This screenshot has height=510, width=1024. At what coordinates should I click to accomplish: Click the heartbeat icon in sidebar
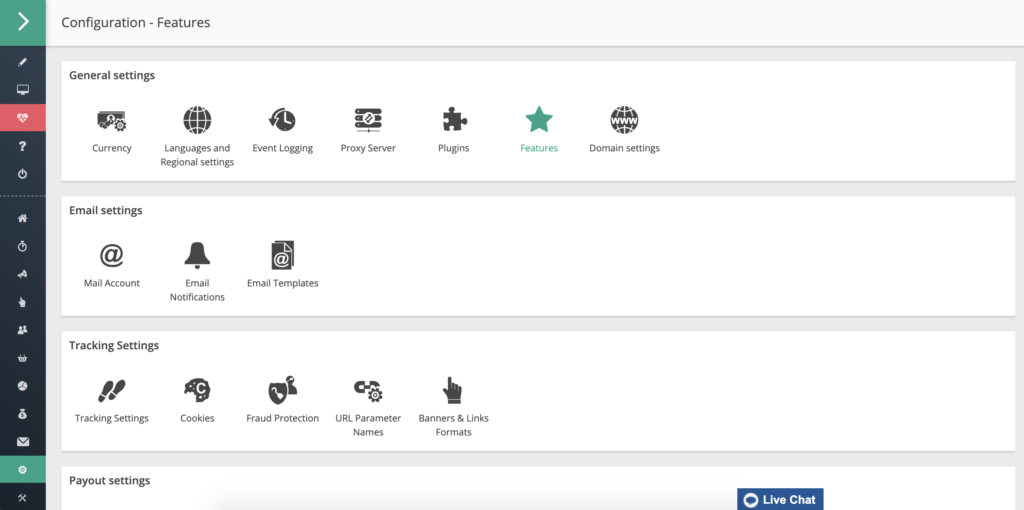[x=22, y=118]
